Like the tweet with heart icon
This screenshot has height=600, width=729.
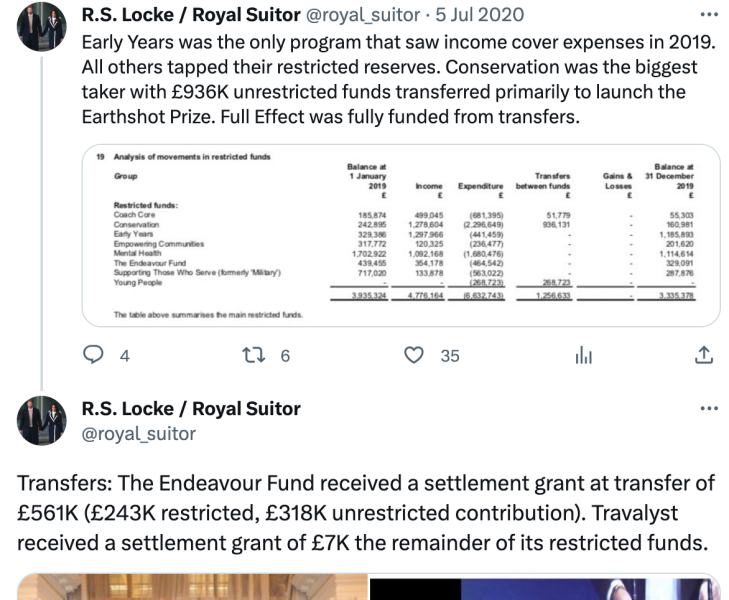[x=414, y=355]
